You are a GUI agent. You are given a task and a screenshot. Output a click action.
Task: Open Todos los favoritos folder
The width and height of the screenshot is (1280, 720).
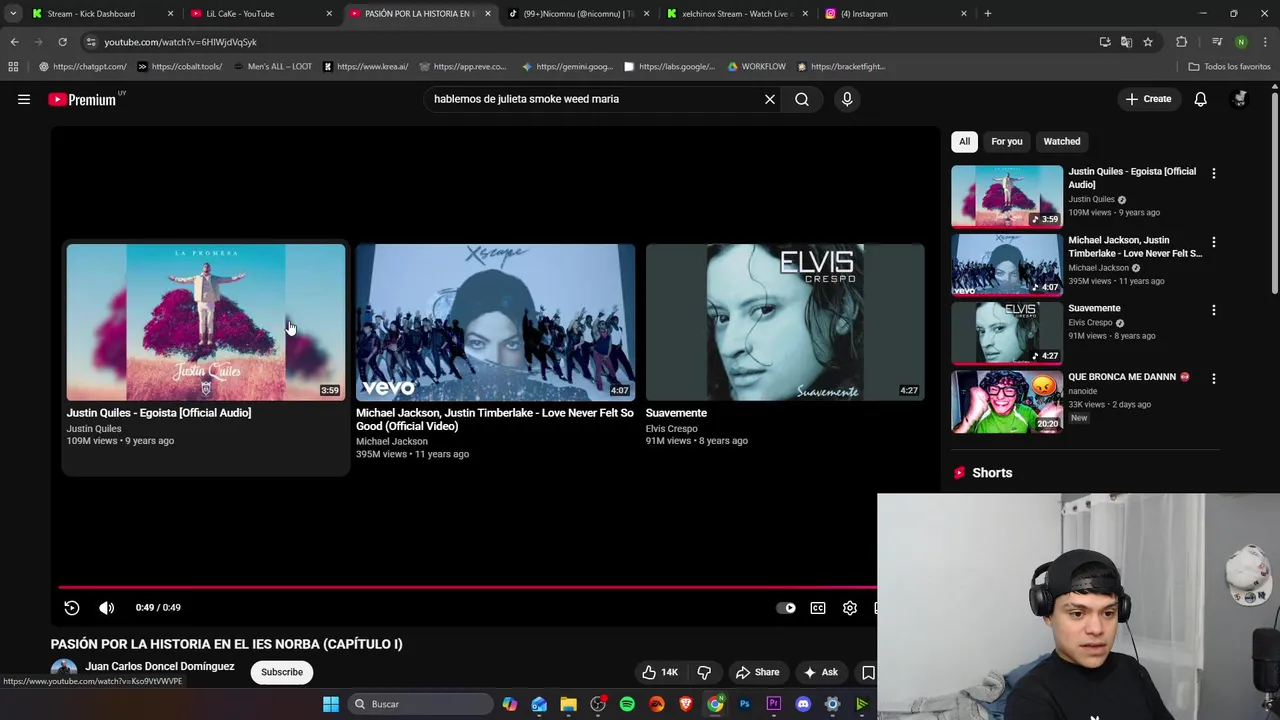tap(1229, 67)
